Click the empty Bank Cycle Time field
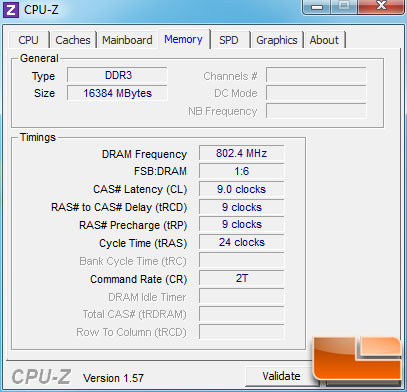 click(241, 260)
